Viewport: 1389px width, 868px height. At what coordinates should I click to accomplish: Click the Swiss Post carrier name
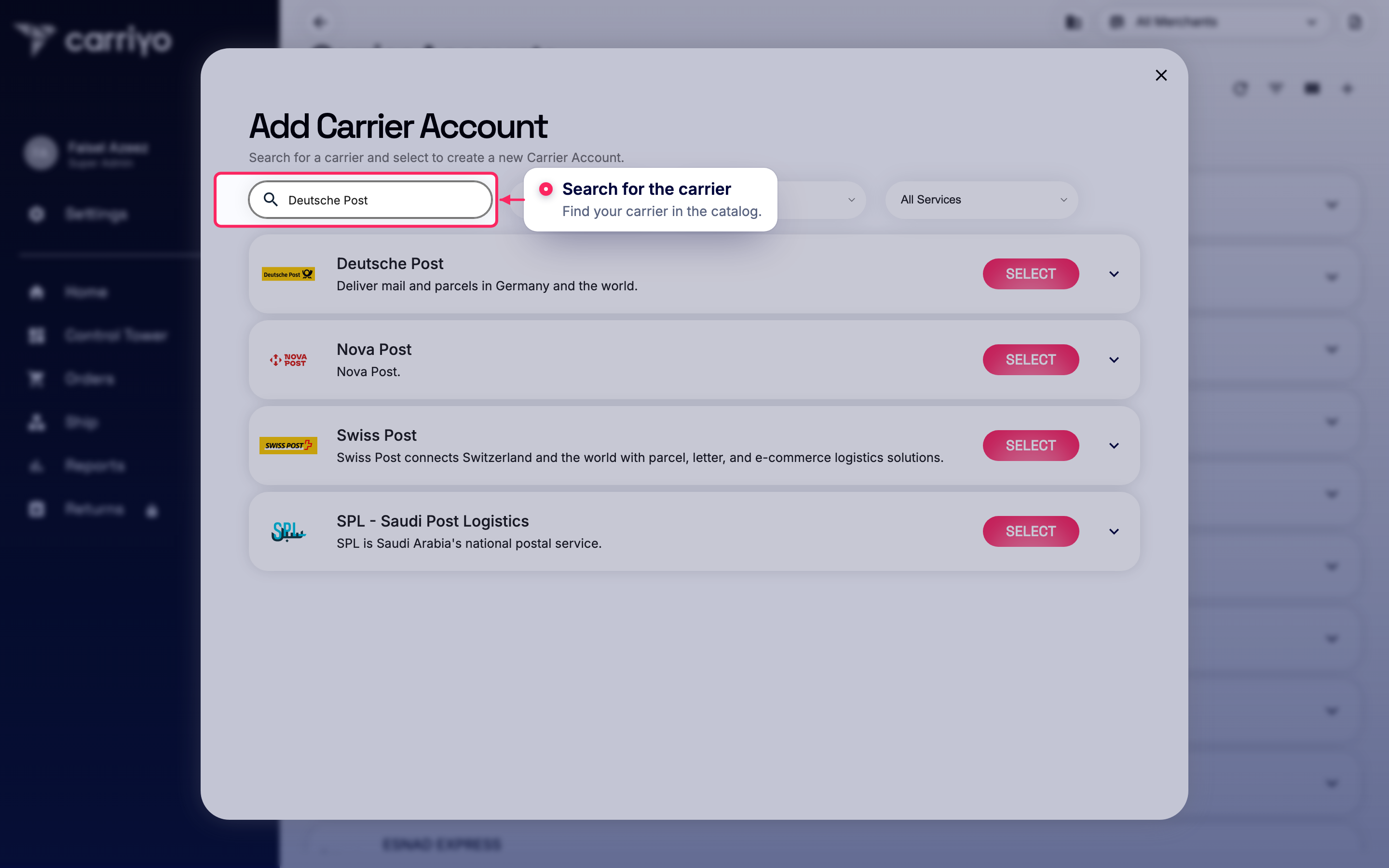tap(377, 435)
